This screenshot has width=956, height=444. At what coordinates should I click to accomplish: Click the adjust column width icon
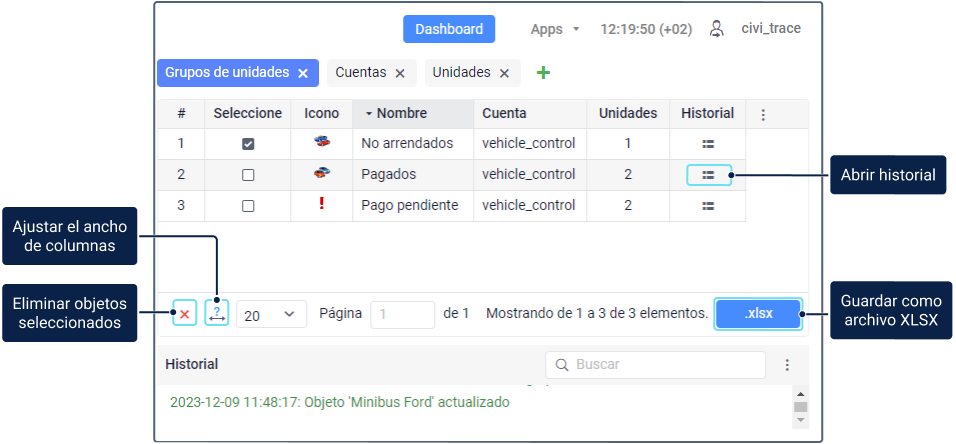tap(217, 314)
